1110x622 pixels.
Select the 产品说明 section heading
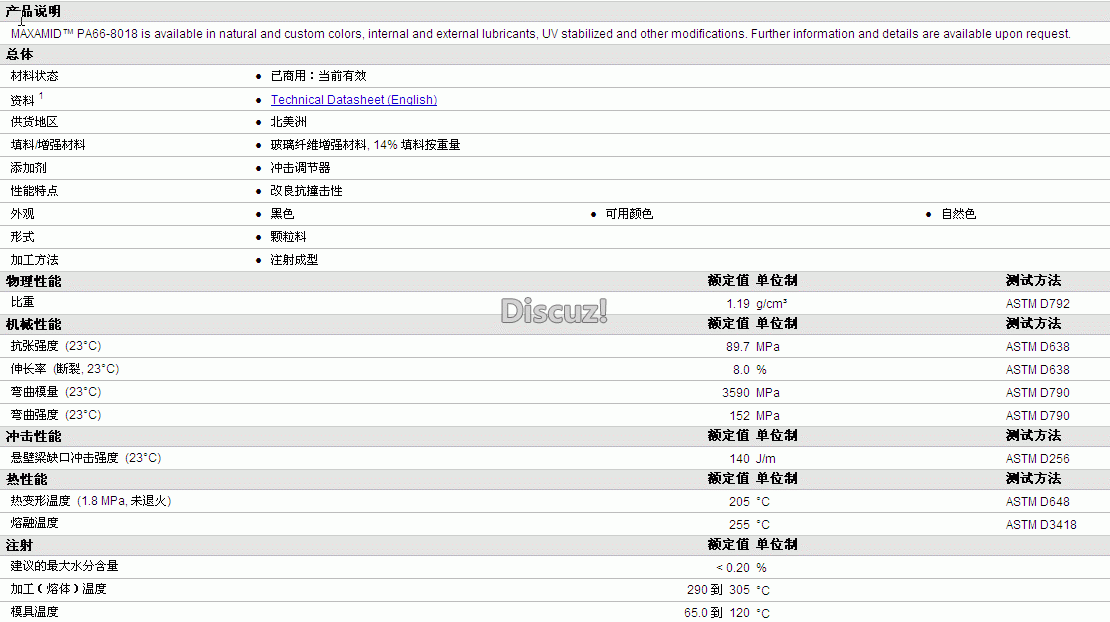33,11
